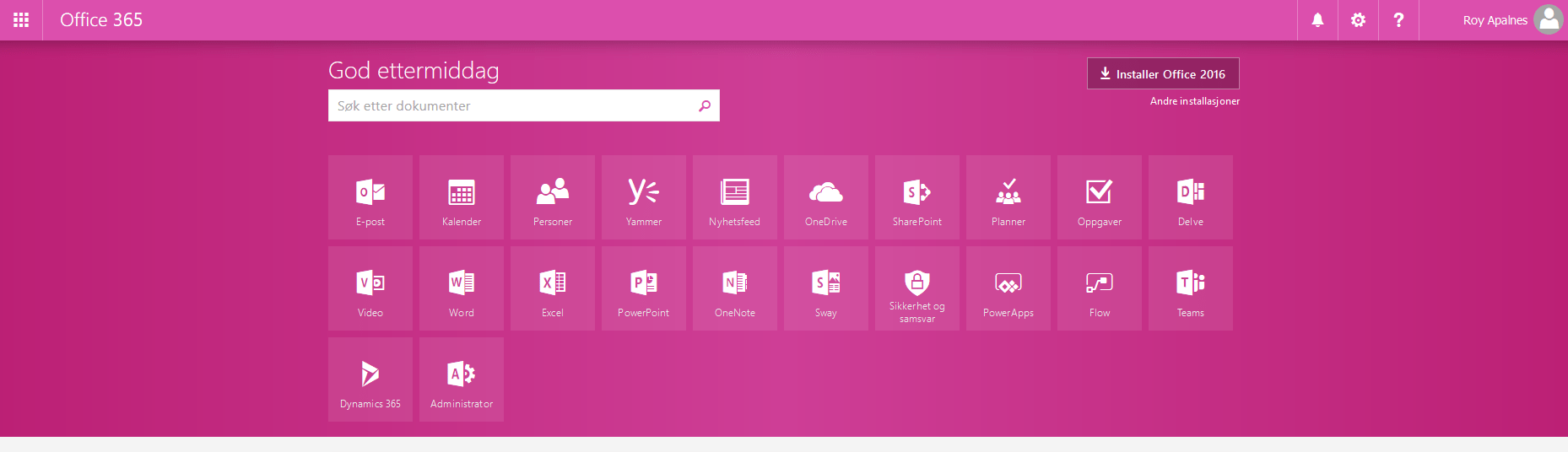
Task: Launch Word from its tile
Action: click(x=462, y=288)
